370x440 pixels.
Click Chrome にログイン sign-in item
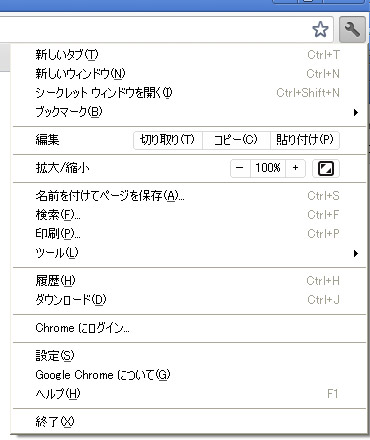pyautogui.click(x=189, y=328)
